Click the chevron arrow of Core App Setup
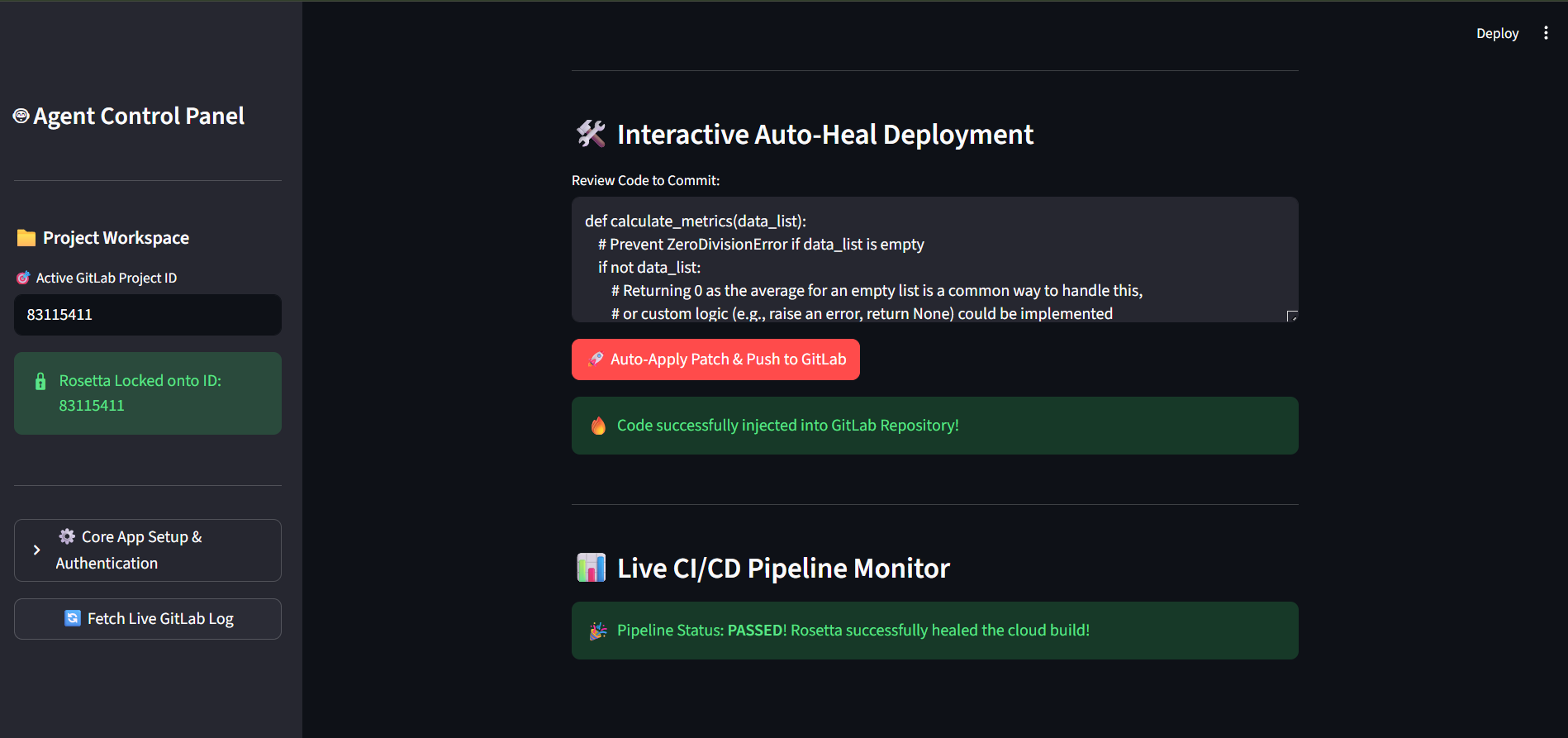The height and width of the screenshot is (738, 1568). point(36,550)
